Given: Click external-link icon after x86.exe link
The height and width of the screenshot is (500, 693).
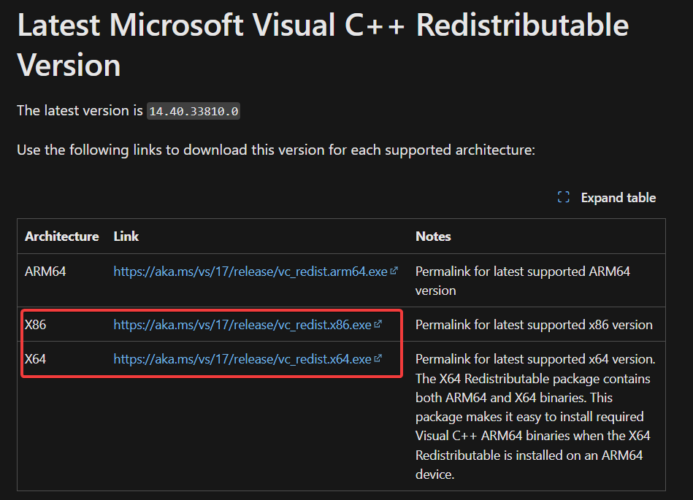Looking at the screenshot, I should (x=377, y=324).
